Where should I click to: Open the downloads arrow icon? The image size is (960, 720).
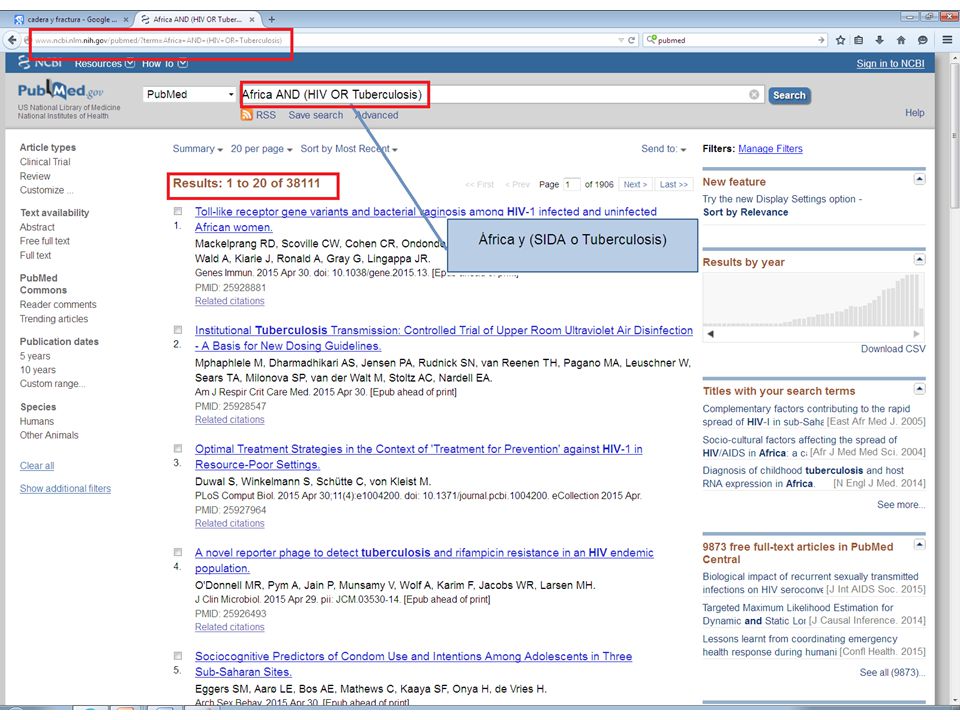point(879,40)
